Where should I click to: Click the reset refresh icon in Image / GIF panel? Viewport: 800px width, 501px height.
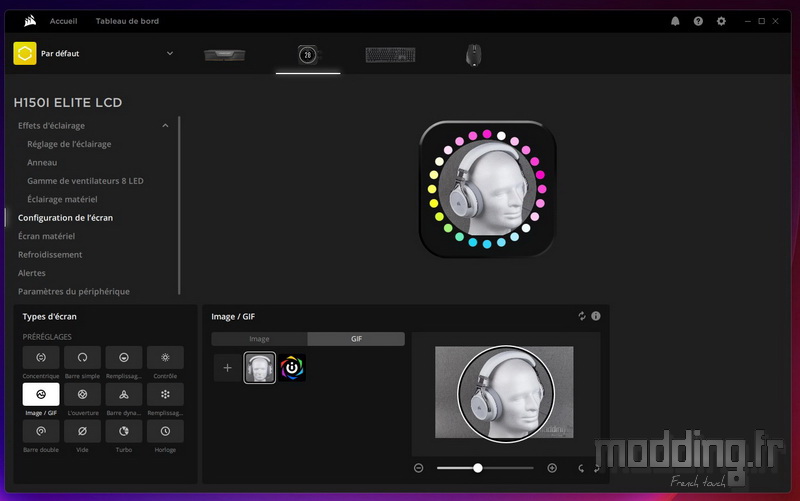582,316
